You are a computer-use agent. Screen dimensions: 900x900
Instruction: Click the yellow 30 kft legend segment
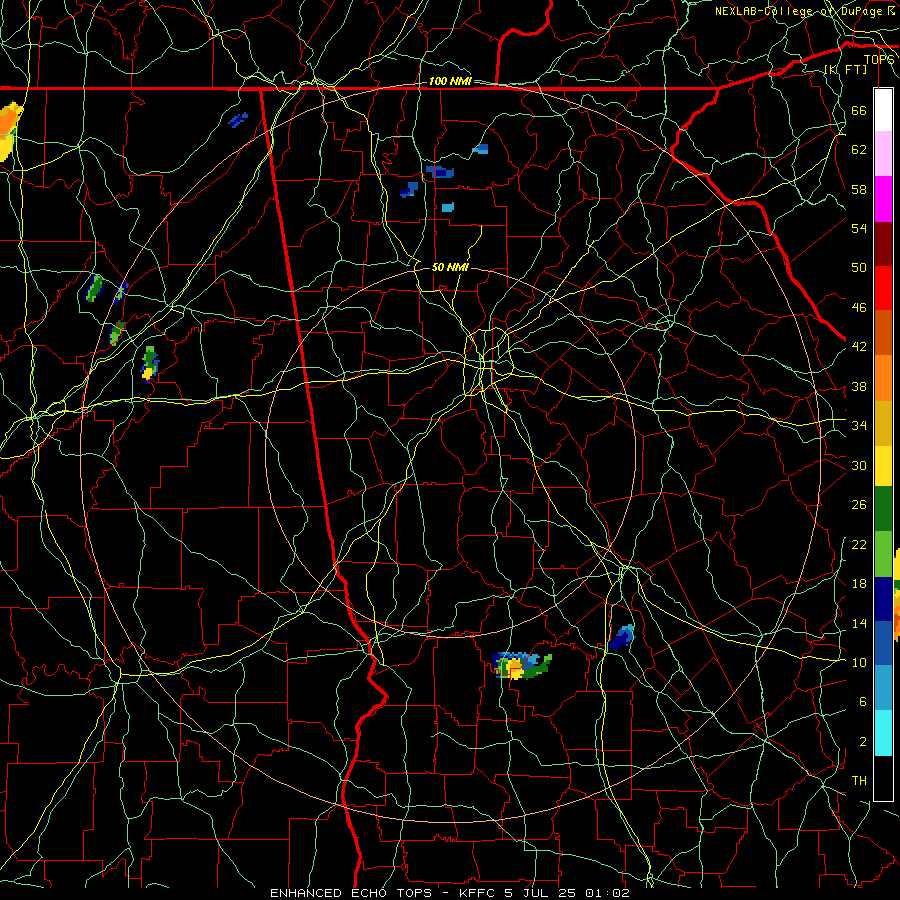[x=883, y=466]
